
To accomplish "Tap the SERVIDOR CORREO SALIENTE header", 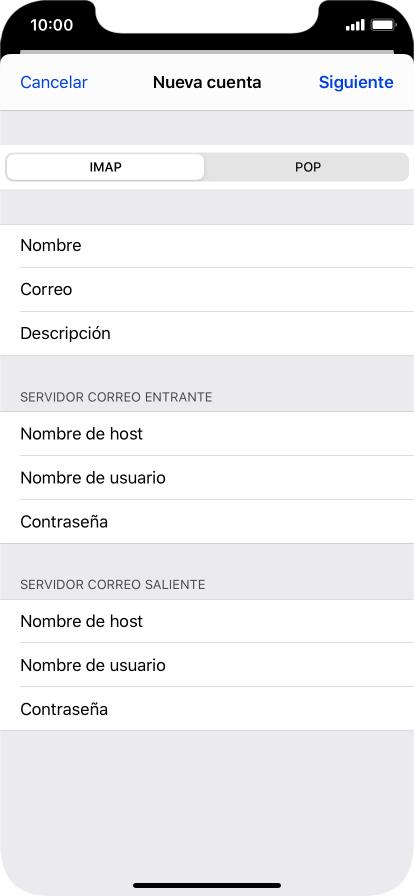I will [x=113, y=585].
